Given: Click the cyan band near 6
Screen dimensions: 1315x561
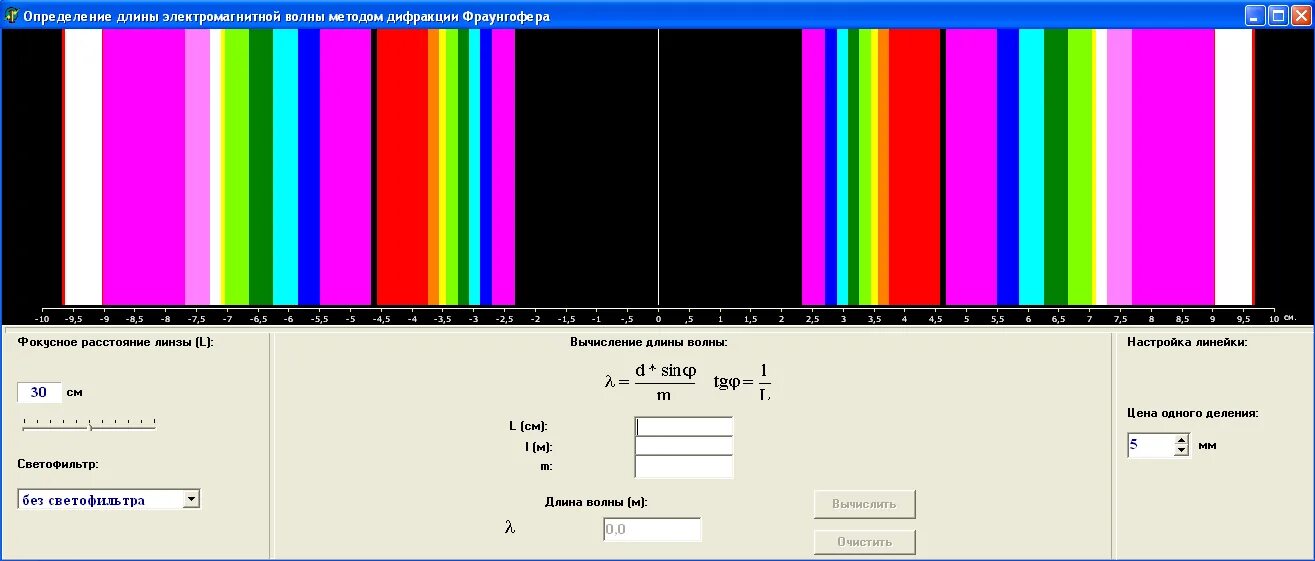Looking at the screenshot, I should 1031,166.
